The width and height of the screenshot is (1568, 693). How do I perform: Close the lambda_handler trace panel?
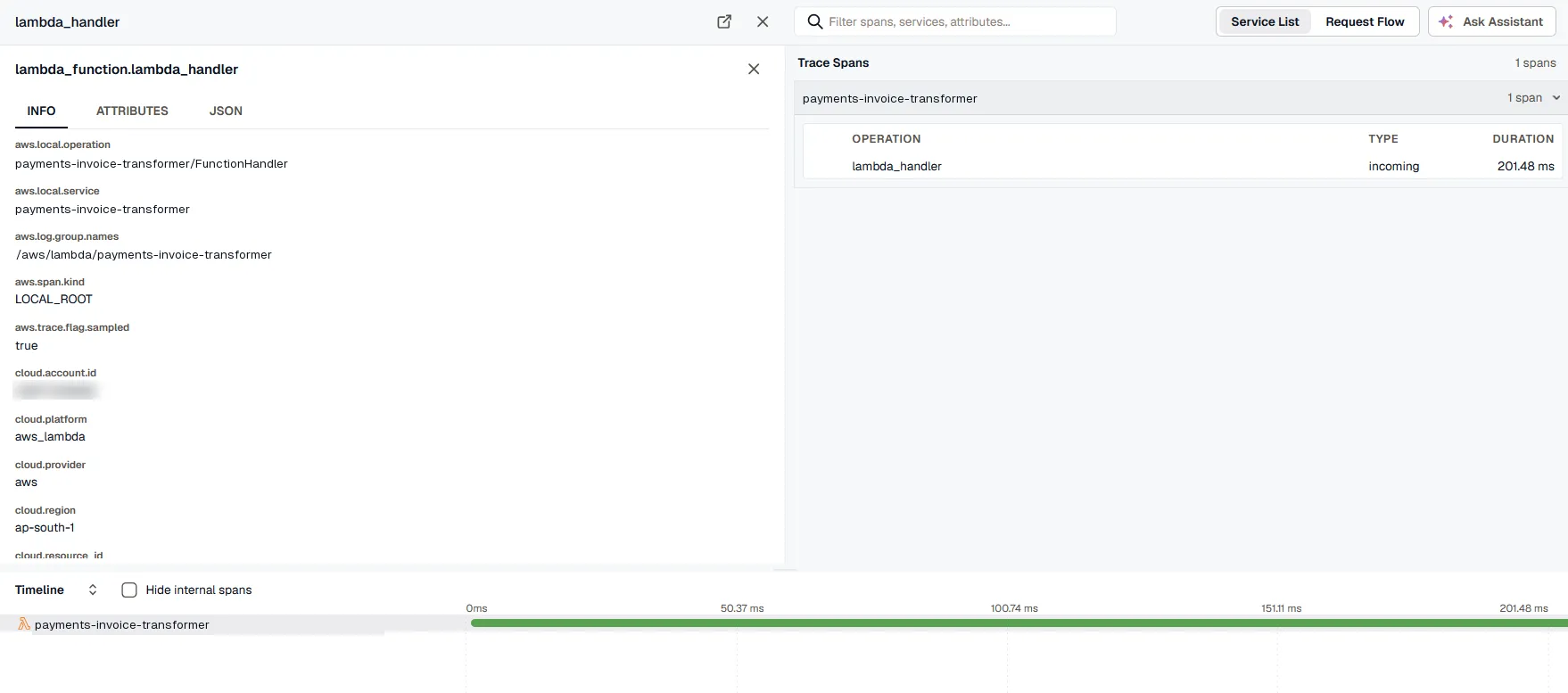point(763,21)
